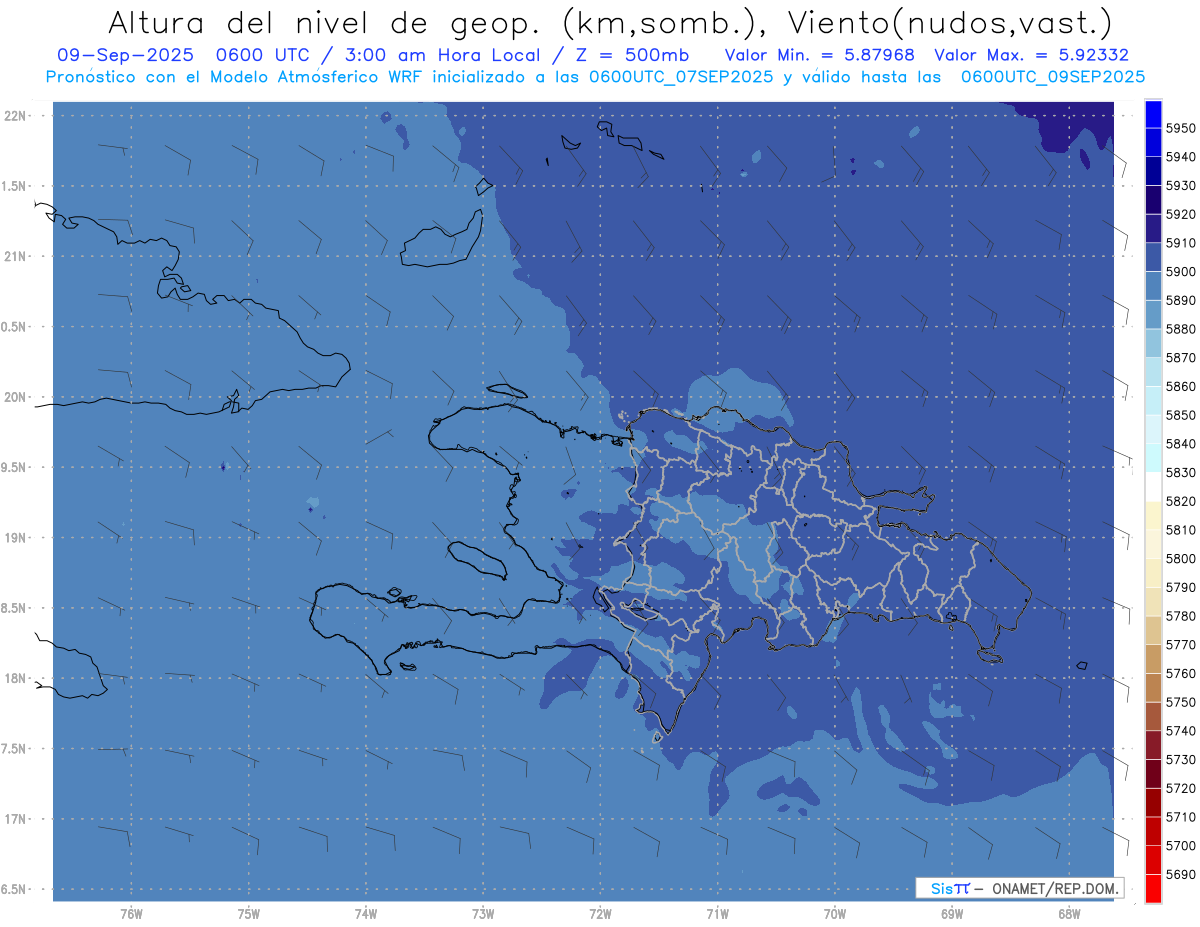Click the '76W' longitude axis label
This screenshot has width=1200, height=927.
tap(131, 914)
